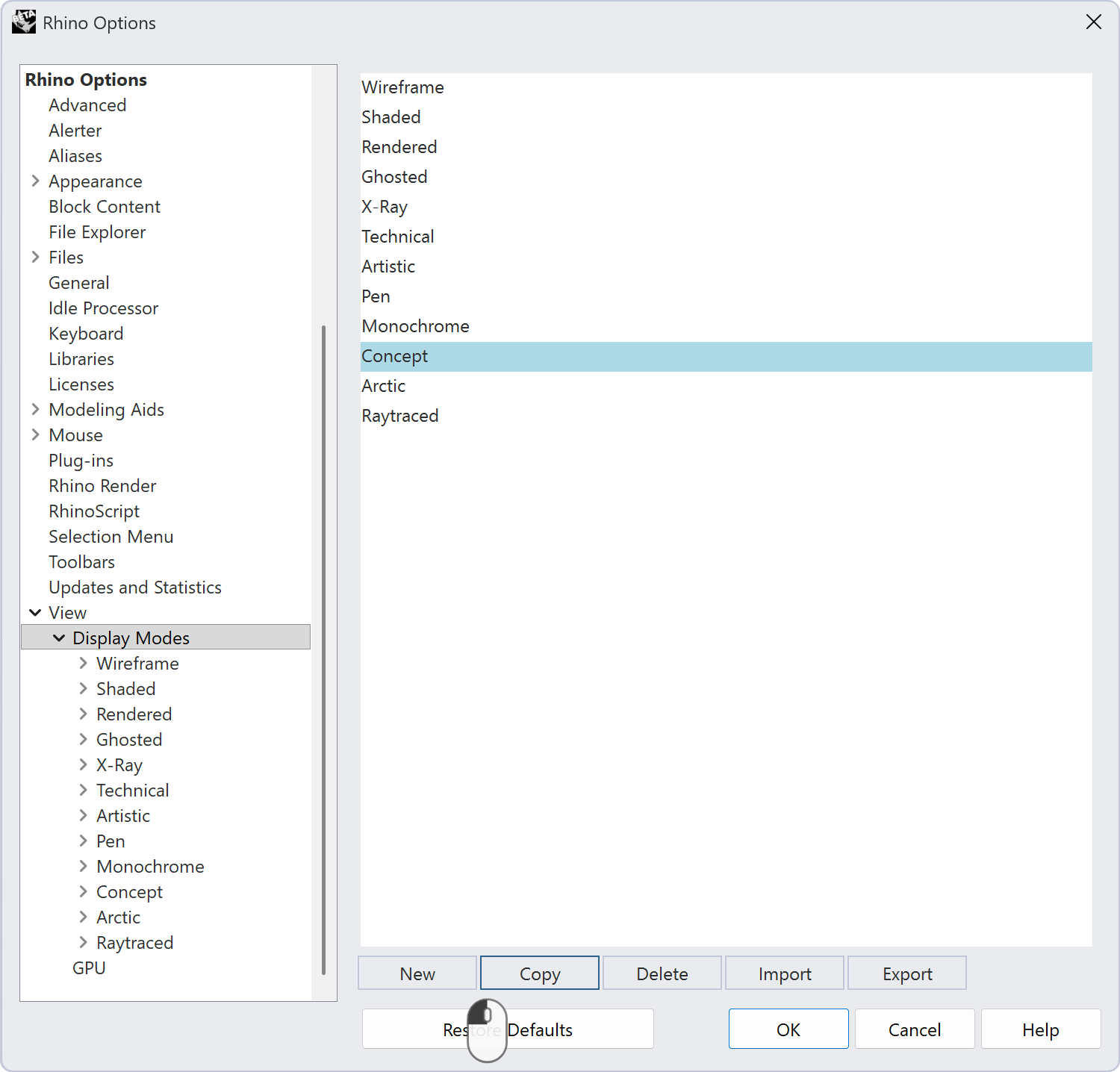Delete the selected display mode
The height and width of the screenshot is (1072, 1120).
click(662, 973)
